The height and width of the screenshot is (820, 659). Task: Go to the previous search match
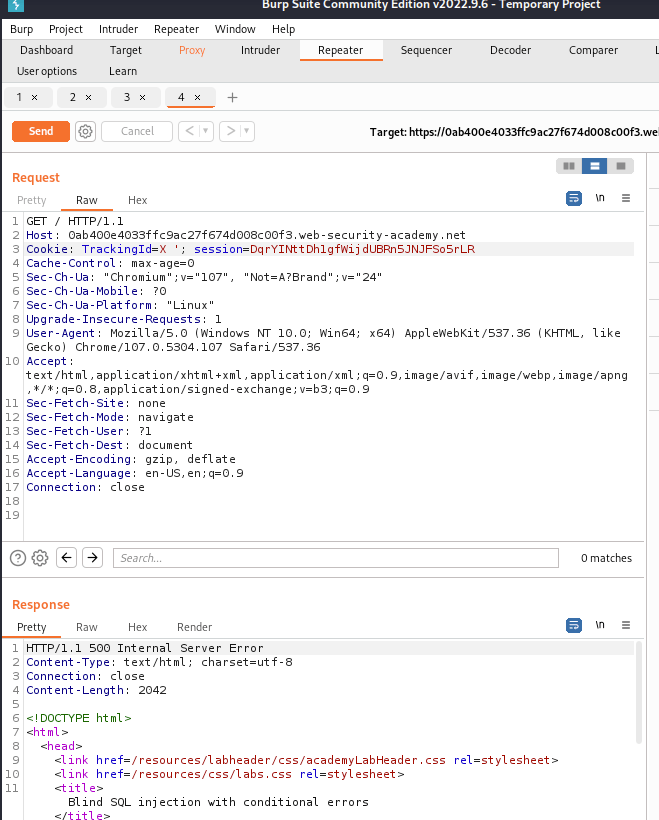pos(67,558)
